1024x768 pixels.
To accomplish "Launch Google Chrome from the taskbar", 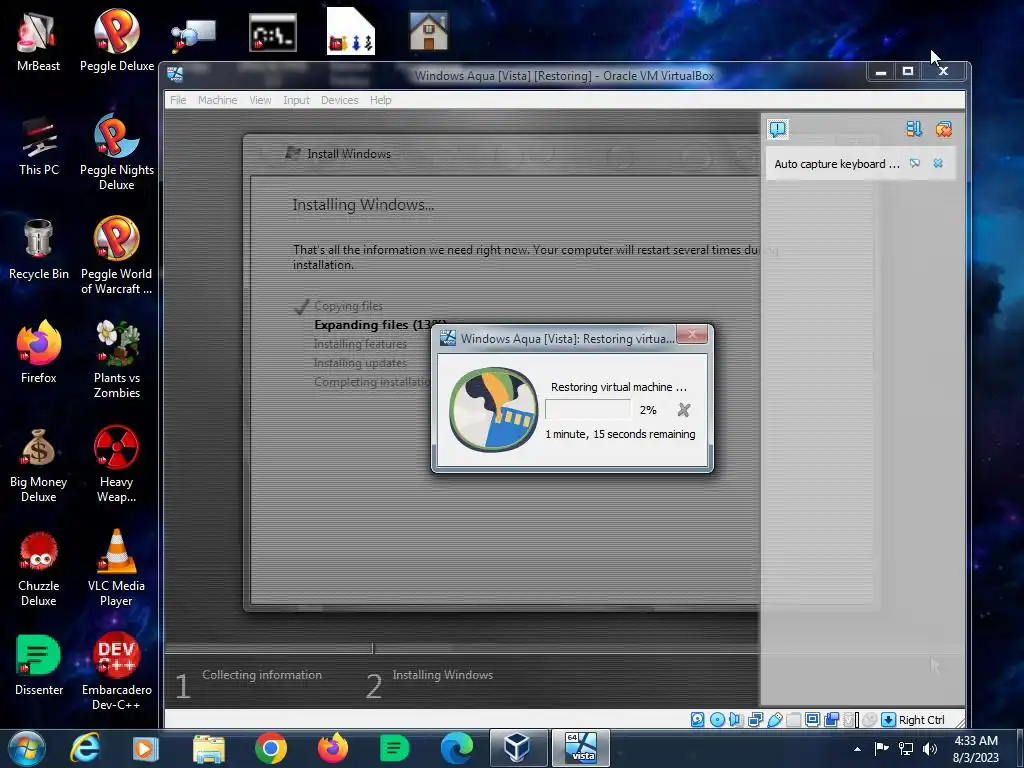I will pos(271,748).
